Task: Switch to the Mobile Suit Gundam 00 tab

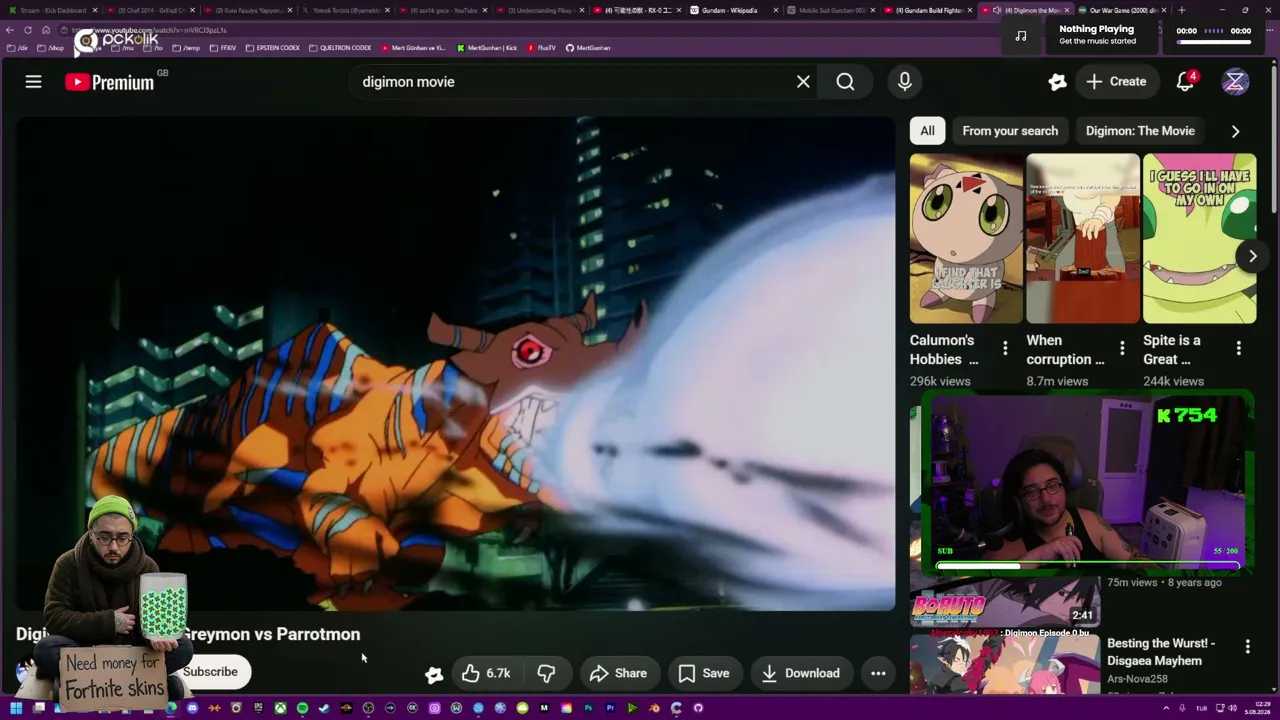Action: 830,10
